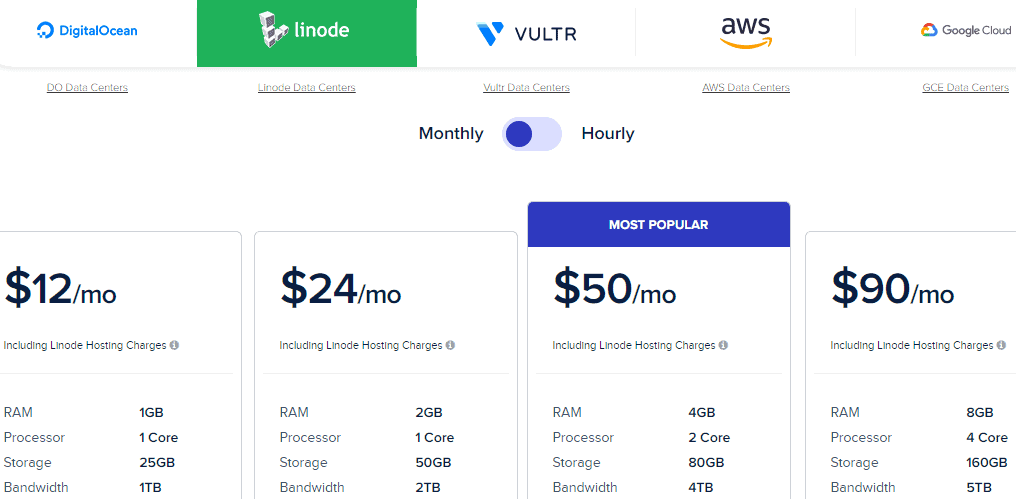Image resolution: width=1016 pixels, height=499 pixels.
Task: Click the info icon on the $90 plan
Action: click(x=1001, y=345)
